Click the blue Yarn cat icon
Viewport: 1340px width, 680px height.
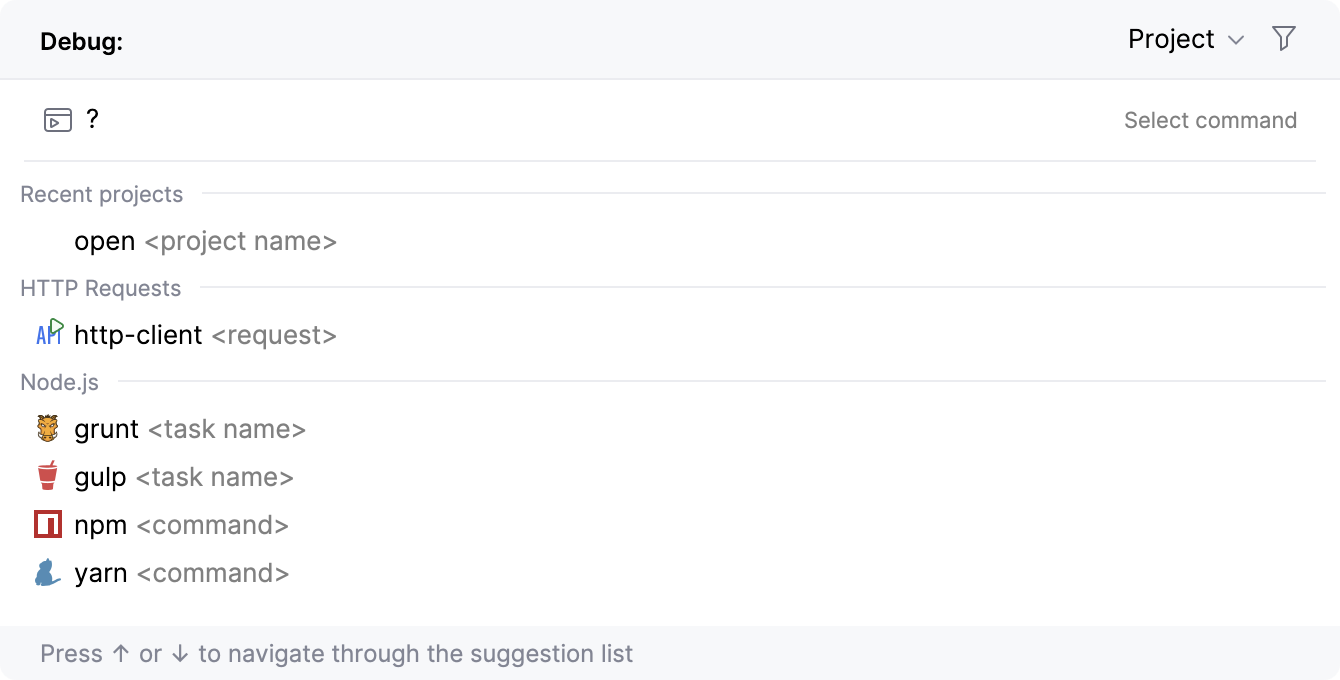coord(47,573)
